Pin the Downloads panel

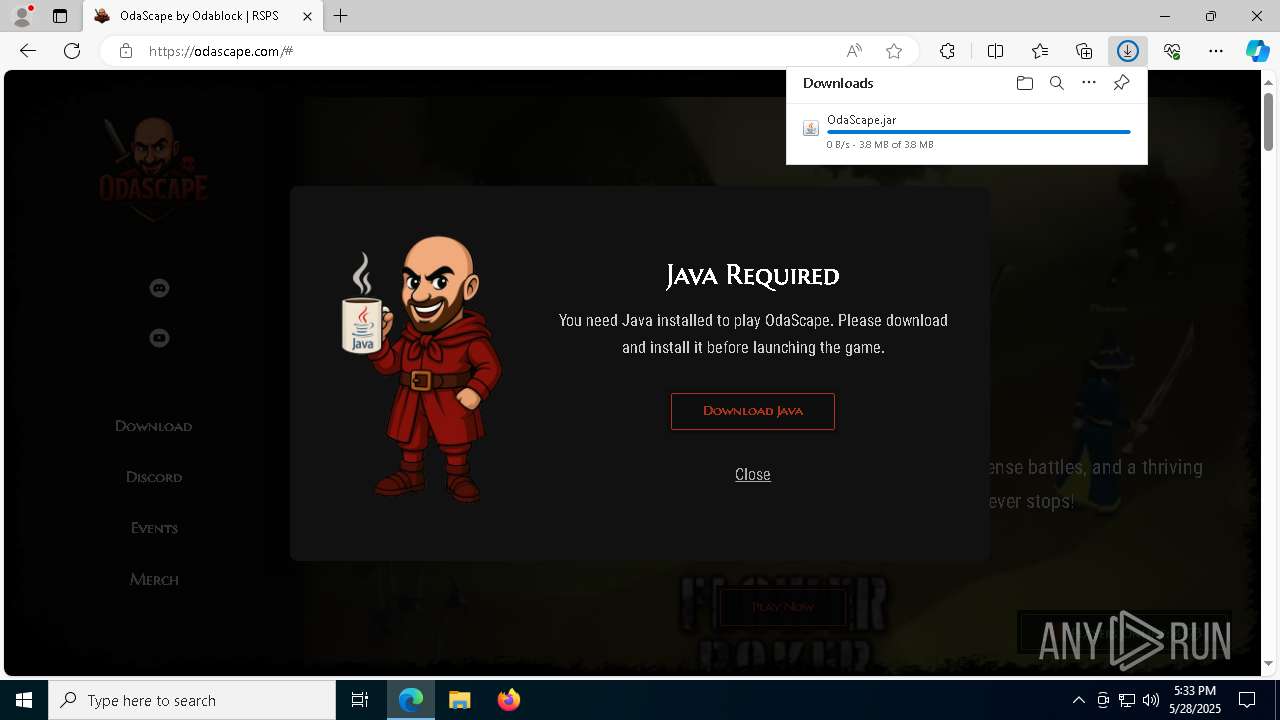pyautogui.click(x=1121, y=83)
